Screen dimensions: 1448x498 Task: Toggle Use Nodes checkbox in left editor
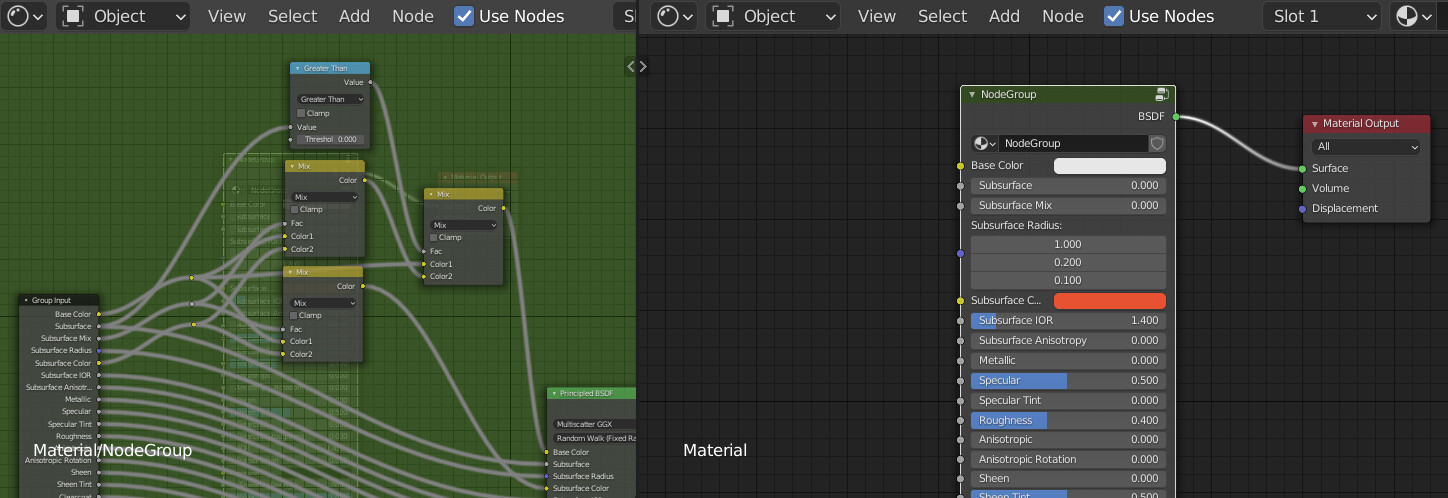464,16
